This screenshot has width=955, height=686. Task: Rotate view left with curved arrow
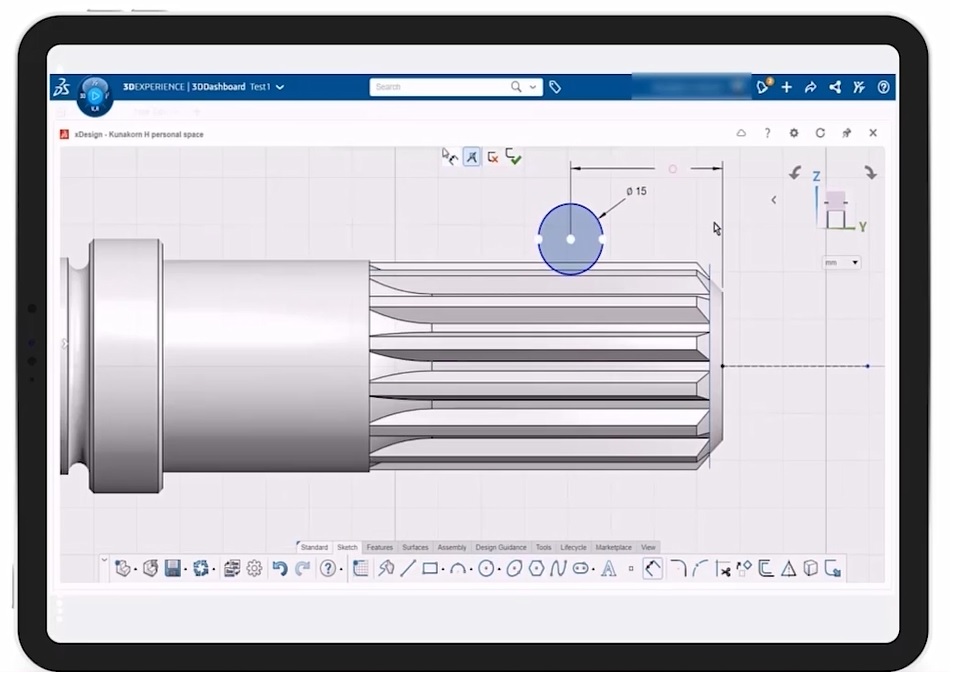(795, 173)
